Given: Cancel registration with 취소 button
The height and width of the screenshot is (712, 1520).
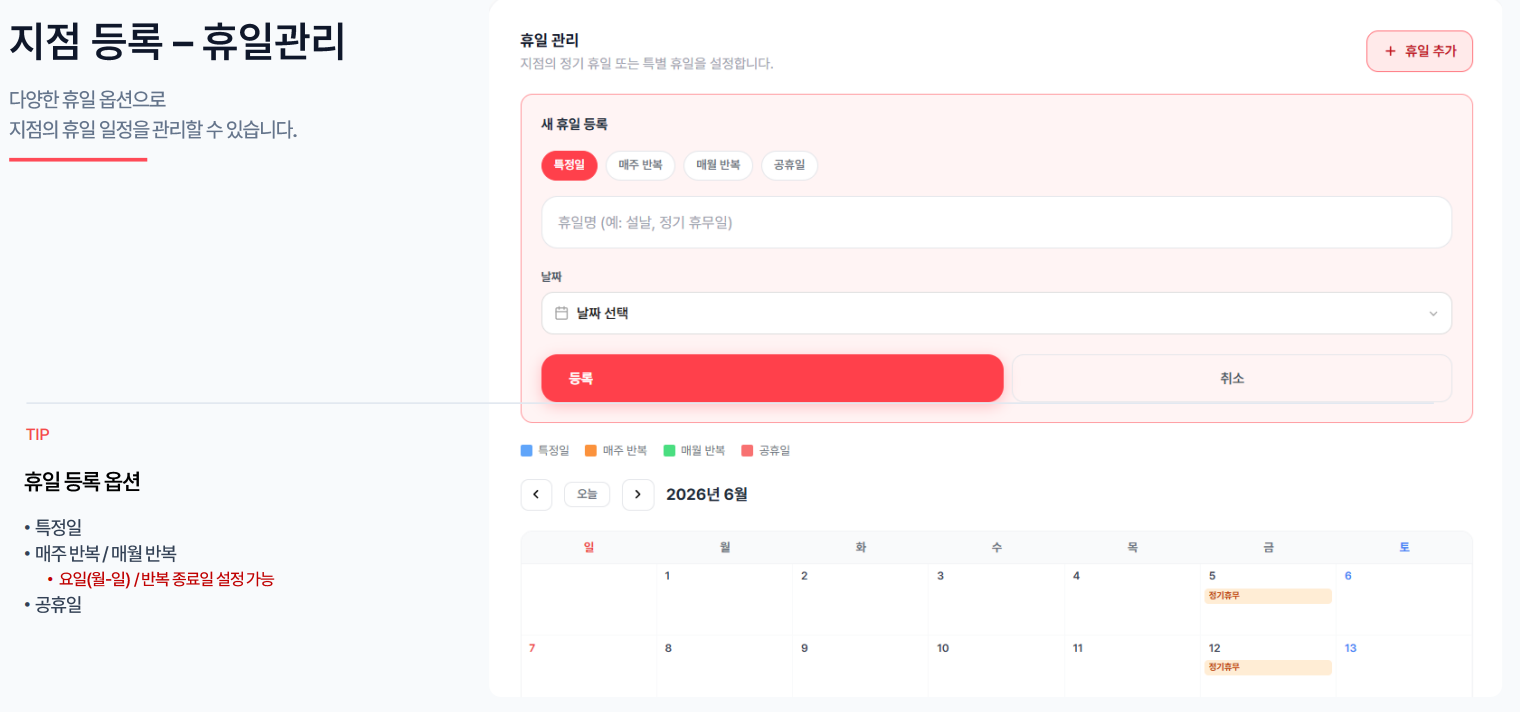Looking at the screenshot, I should pyautogui.click(x=1232, y=378).
